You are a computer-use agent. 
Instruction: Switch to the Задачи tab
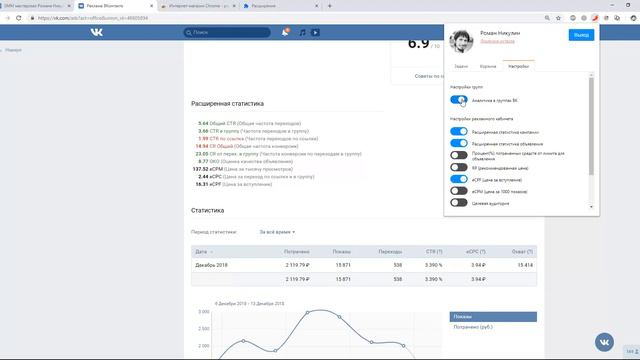[461, 66]
